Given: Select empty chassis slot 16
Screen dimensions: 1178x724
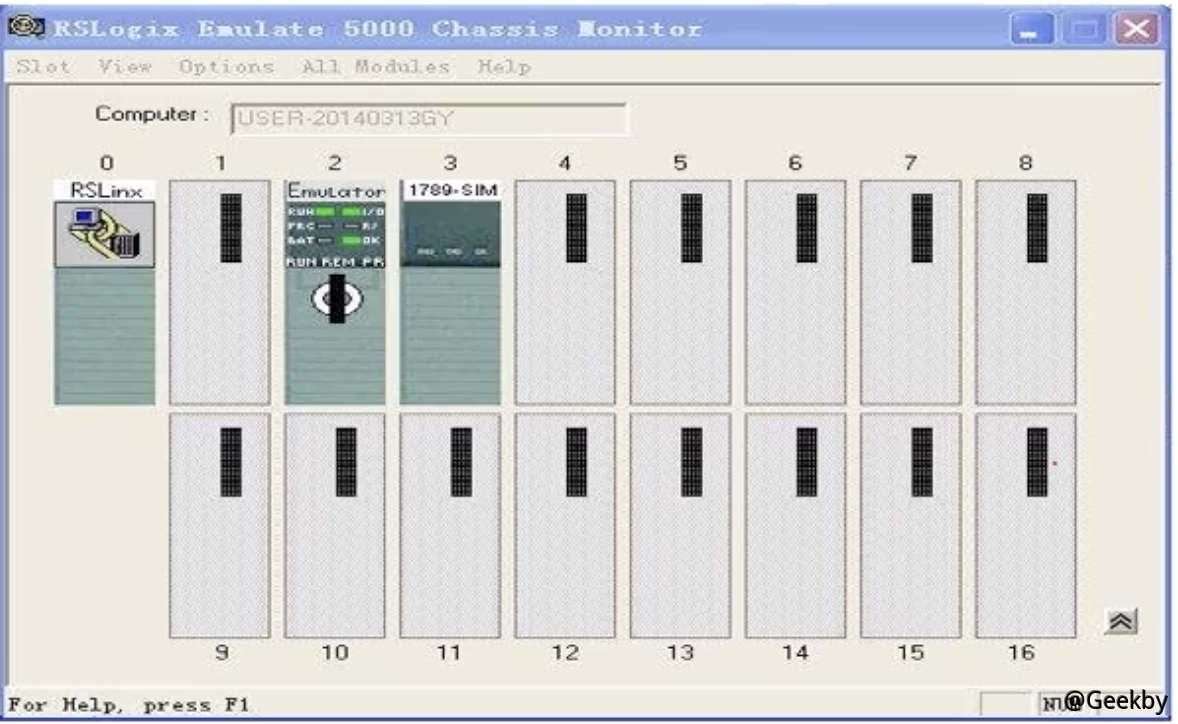Looking at the screenshot, I should click(x=1025, y=525).
